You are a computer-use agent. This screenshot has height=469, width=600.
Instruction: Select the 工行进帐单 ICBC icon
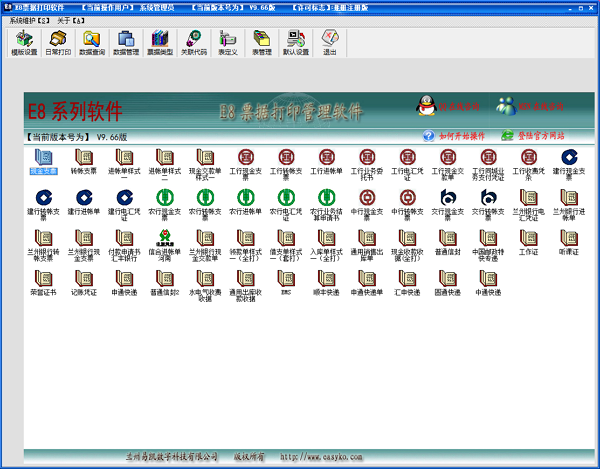[326, 162]
